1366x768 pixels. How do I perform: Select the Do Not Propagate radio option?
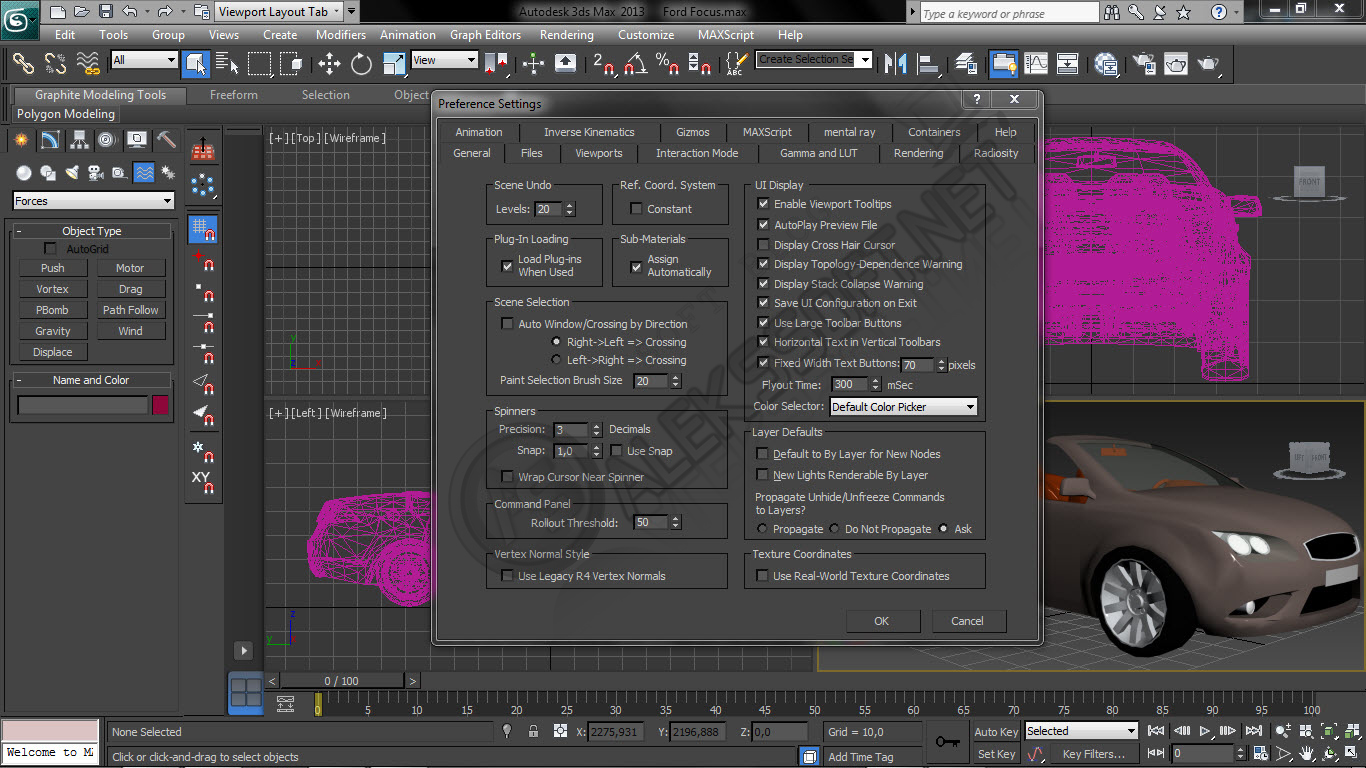[835, 529]
